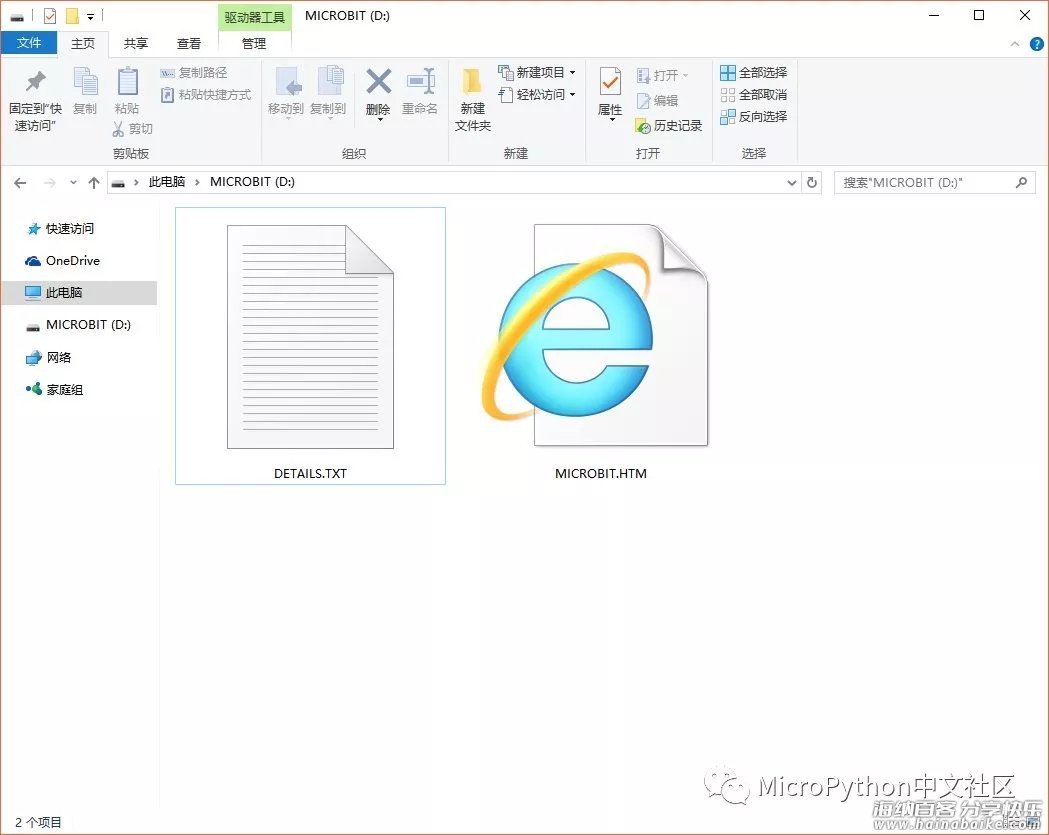Click quick access toolbar Properties icon
Image resolution: width=1049 pixels, height=835 pixels.
coord(50,16)
